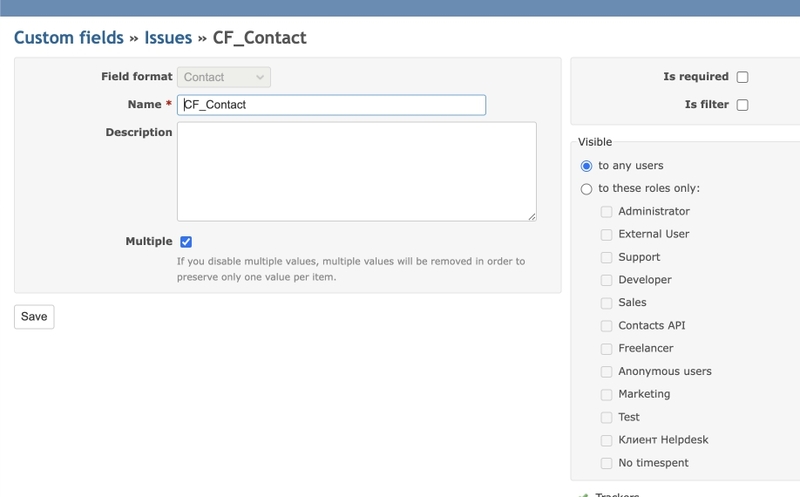The image size is (800, 497).
Task: Open the Custom fields breadcrumb link
Action: (x=69, y=38)
